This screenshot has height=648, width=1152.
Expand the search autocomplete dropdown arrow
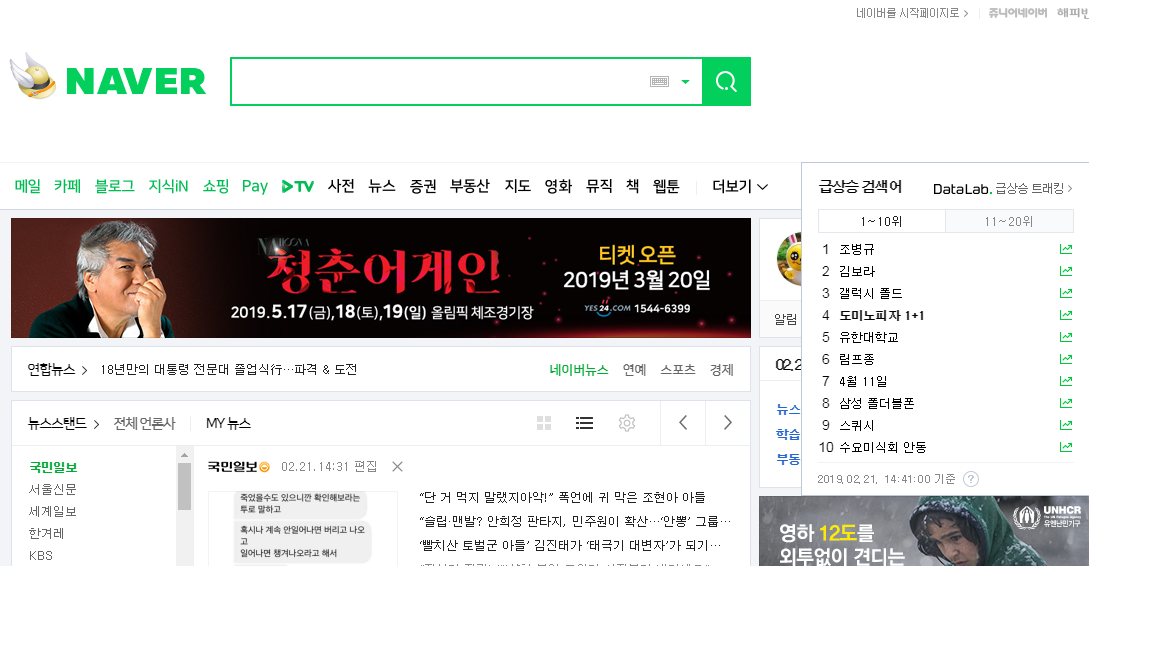tap(685, 82)
